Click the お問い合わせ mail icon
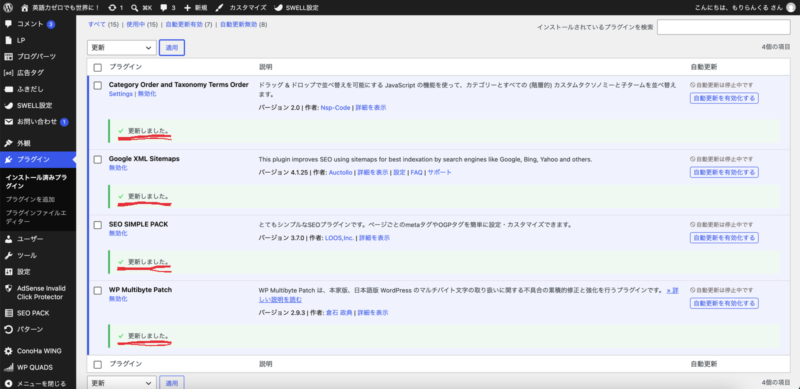Screen dimensions: 800x389 [x=8, y=122]
